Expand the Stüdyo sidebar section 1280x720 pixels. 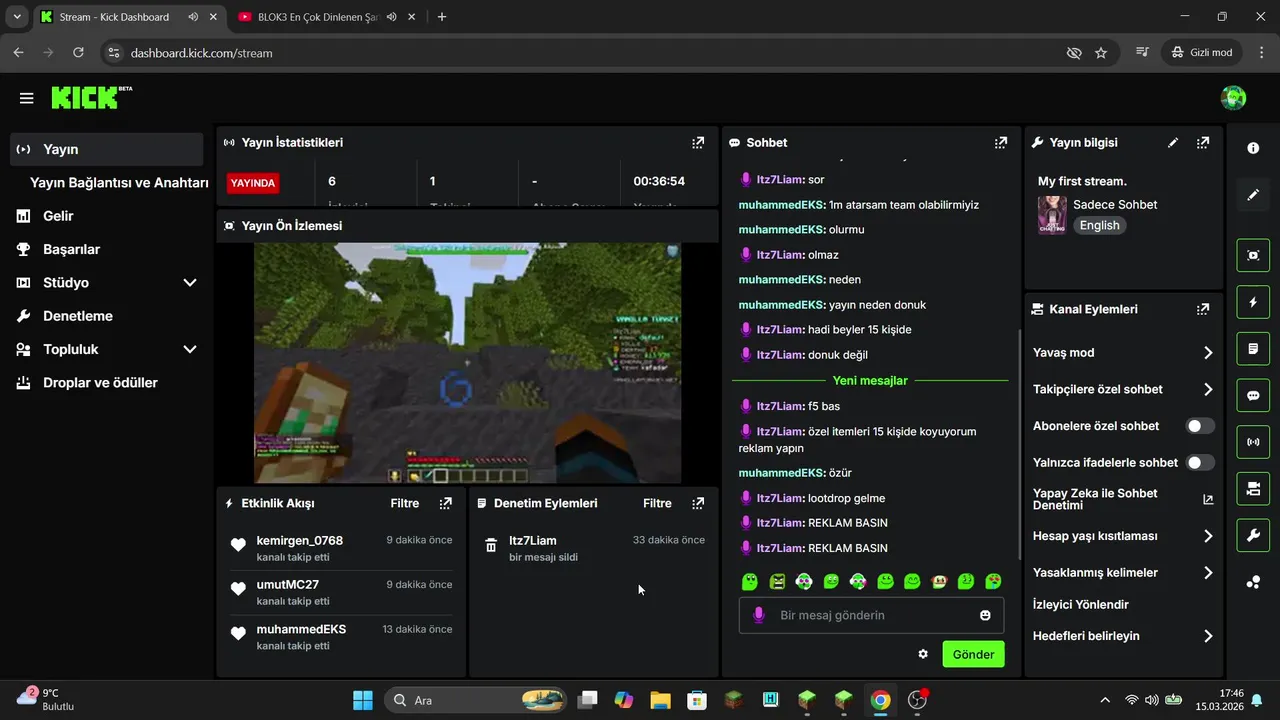tap(190, 283)
